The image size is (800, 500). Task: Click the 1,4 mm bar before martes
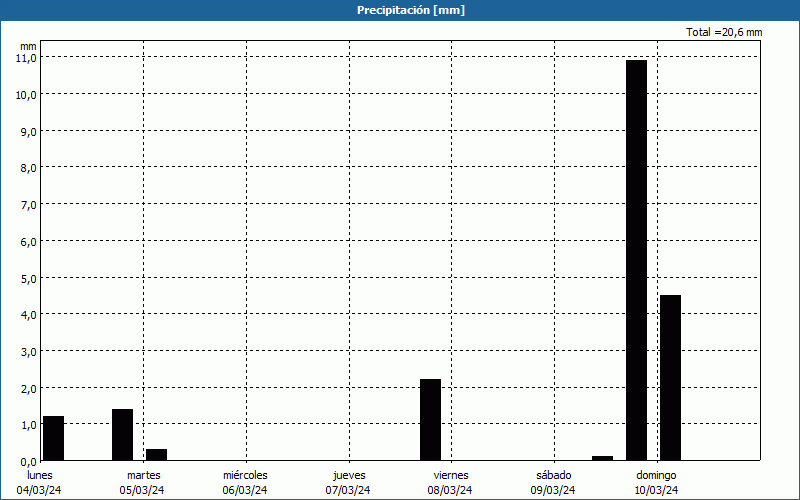coord(122,435)
